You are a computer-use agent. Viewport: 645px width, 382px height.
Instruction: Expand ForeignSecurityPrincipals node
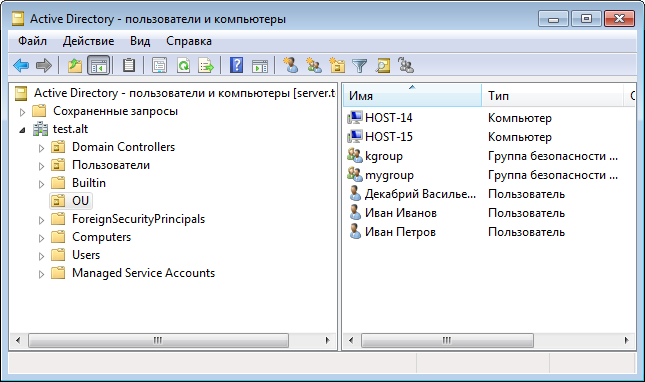[41, 220]
